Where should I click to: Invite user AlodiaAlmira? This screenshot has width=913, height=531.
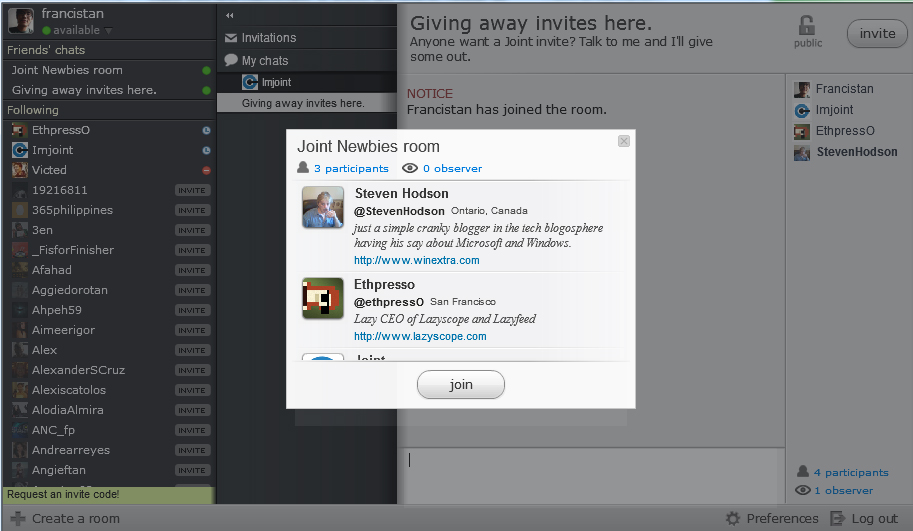(192, 410)
